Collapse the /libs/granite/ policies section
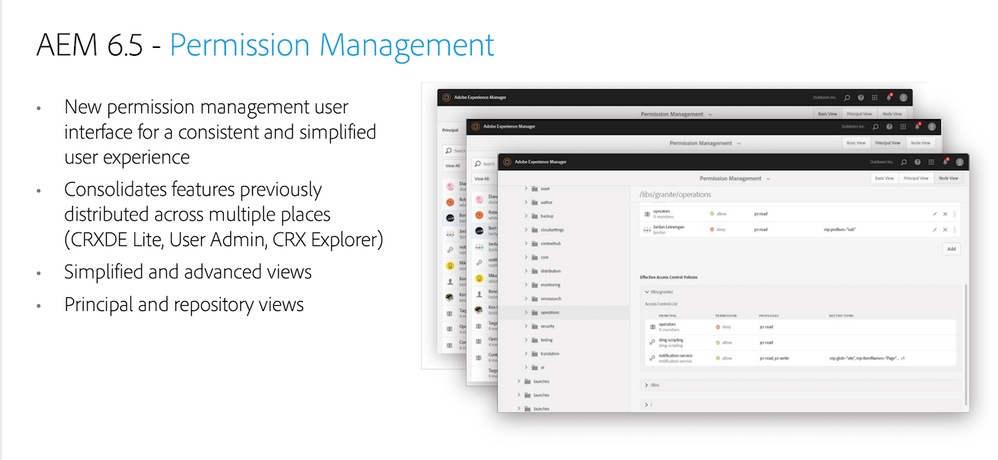This screenshot has height=460, width=998. click(x=645, y=292)
